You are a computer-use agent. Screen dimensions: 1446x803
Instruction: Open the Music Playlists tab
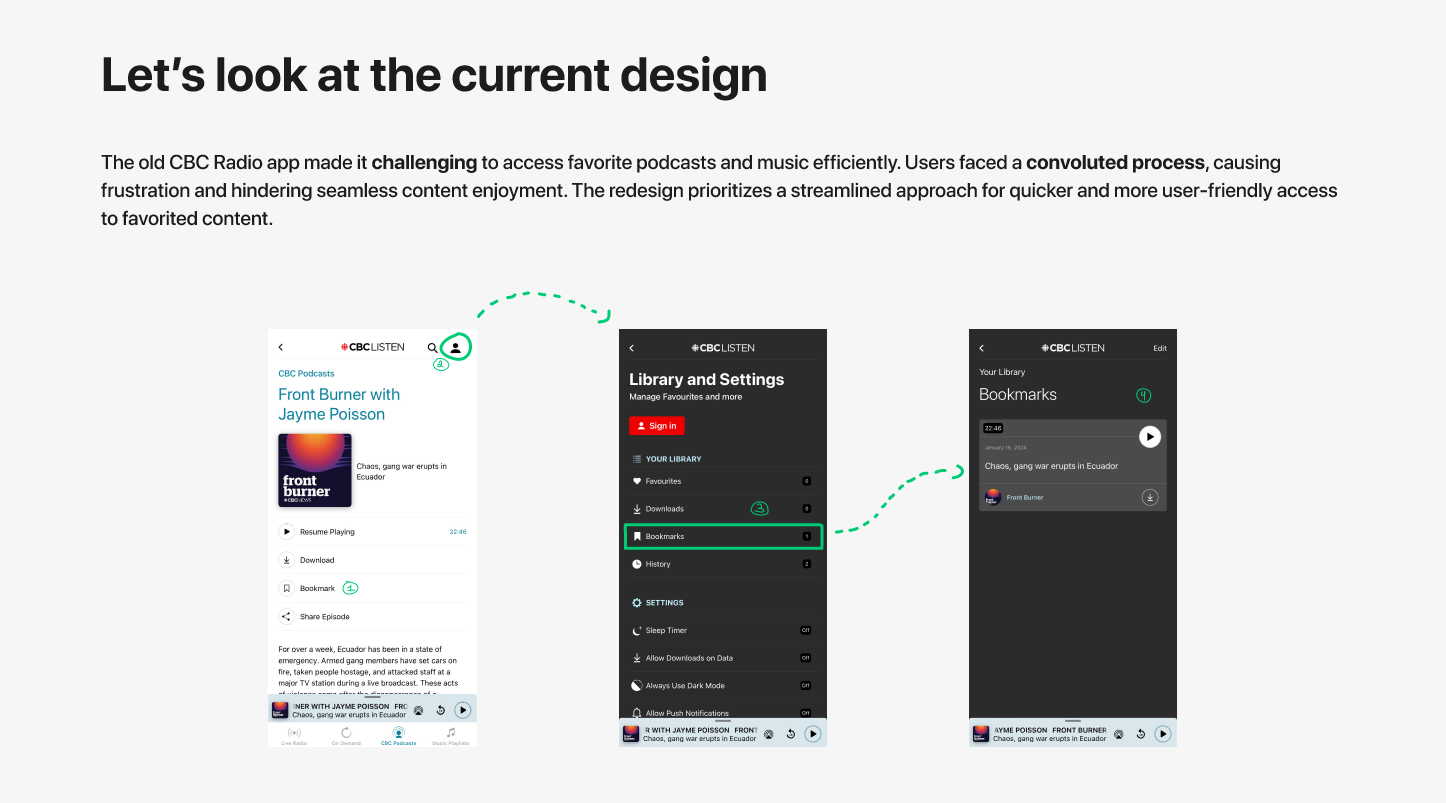[450, 736]
